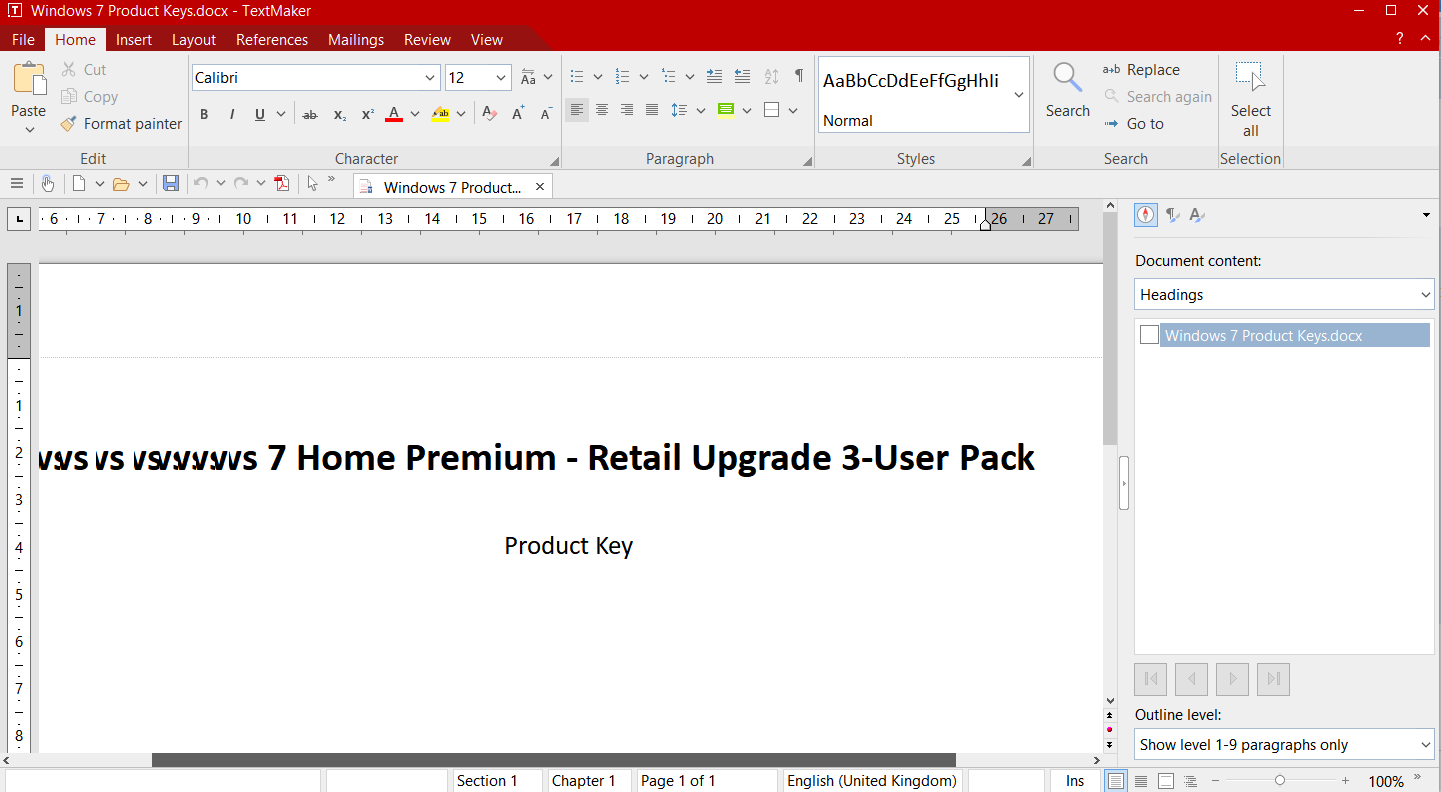Click the zoom slider handle
Viewport: 1441px width, 792px height.
(x=1279, y=780)
